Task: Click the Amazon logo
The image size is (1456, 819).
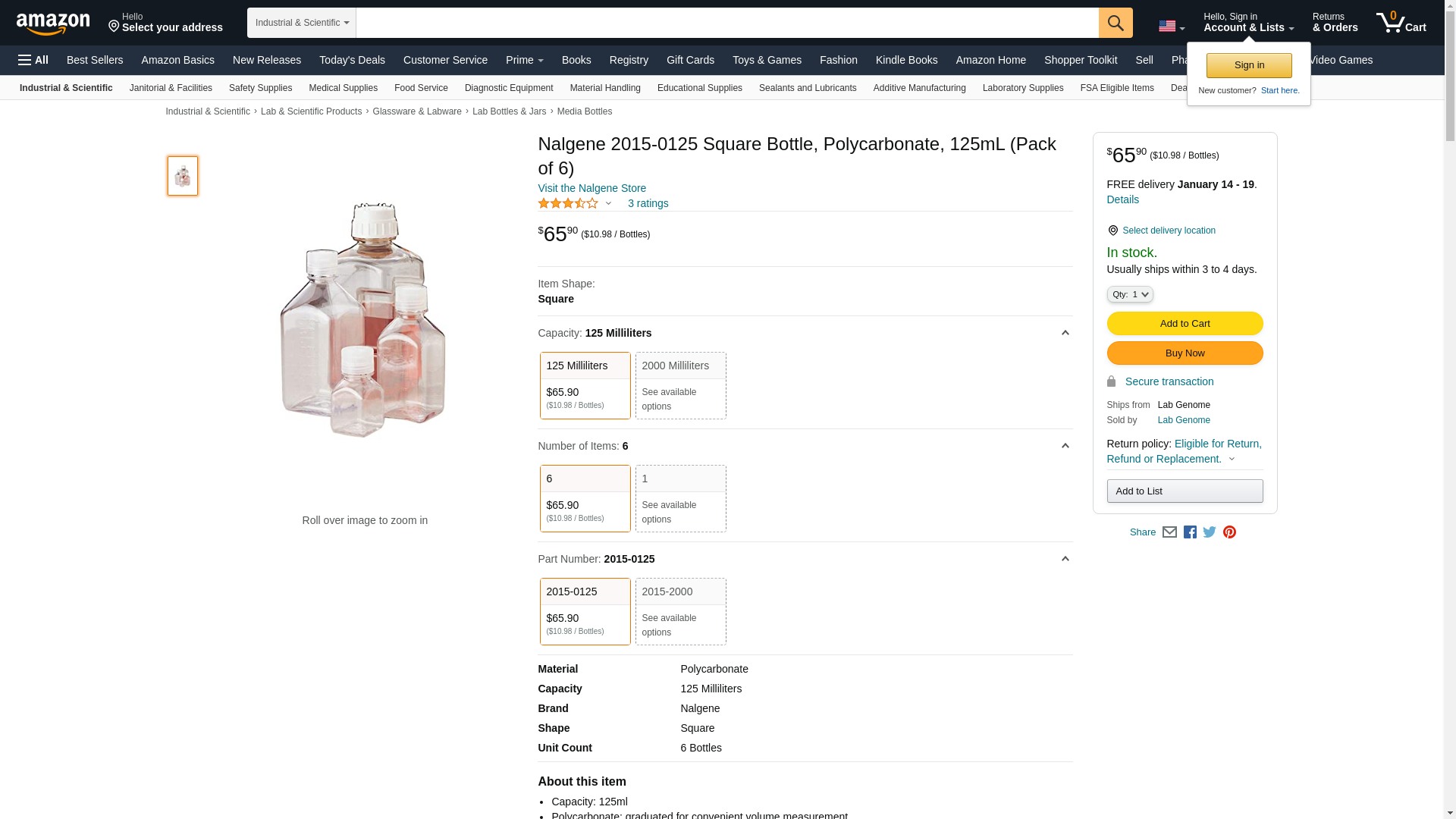Action: (x=53, y=24)
